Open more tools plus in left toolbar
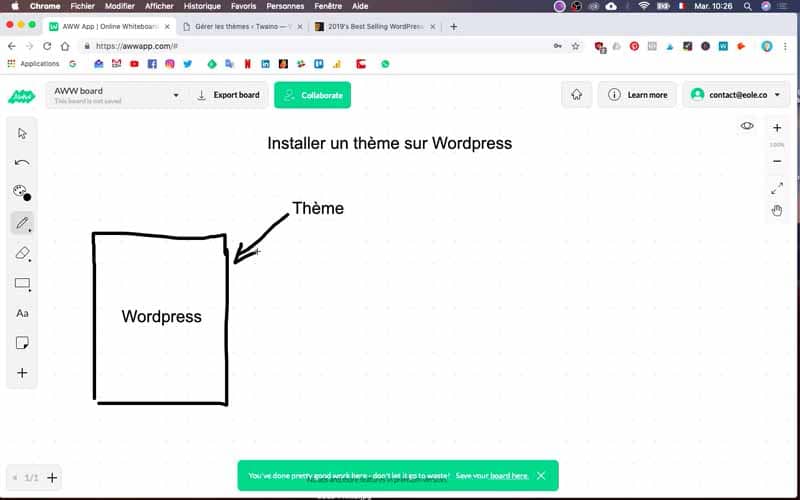The height and width of the screenshot is (500, 800). (x=22, y=373)
